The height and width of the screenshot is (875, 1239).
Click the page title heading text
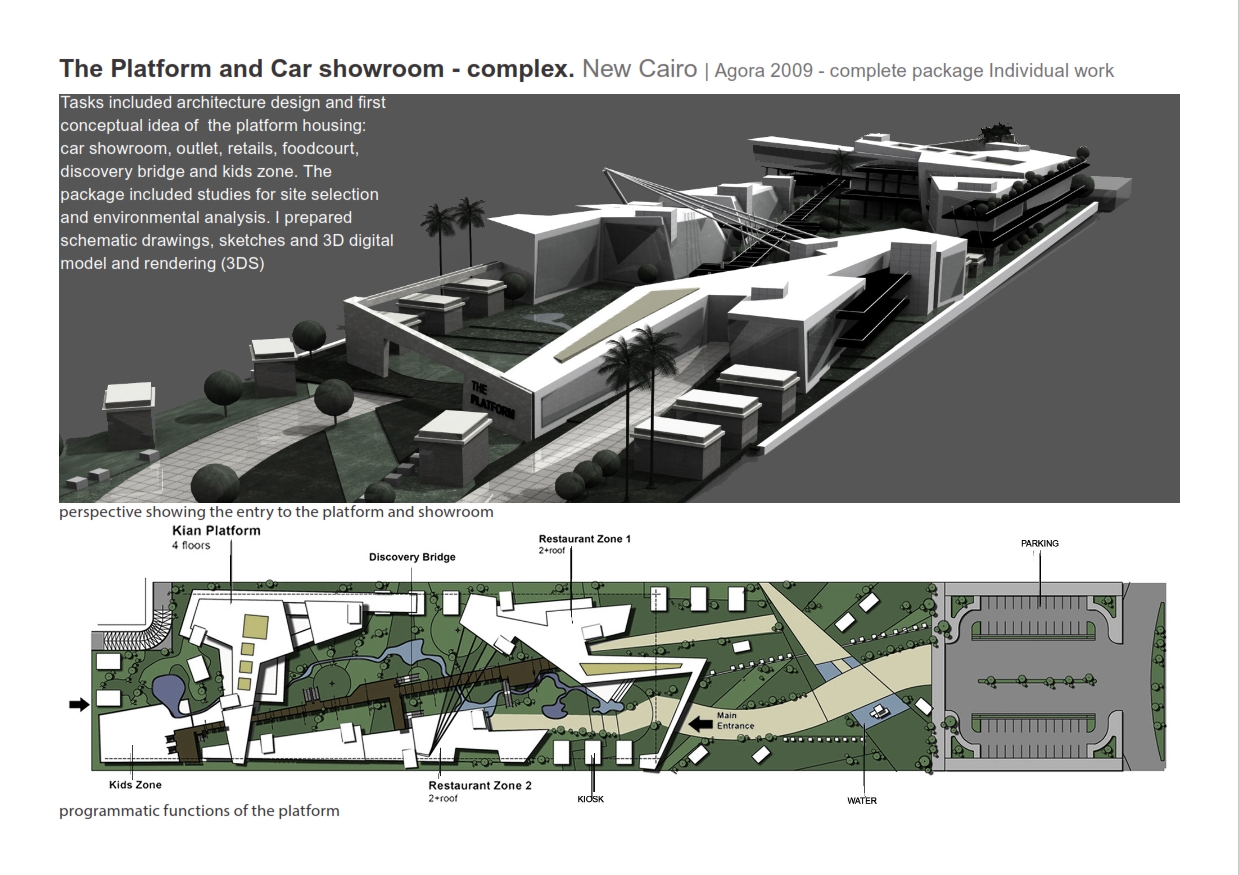pyautogui.click(x=316, y=69)
